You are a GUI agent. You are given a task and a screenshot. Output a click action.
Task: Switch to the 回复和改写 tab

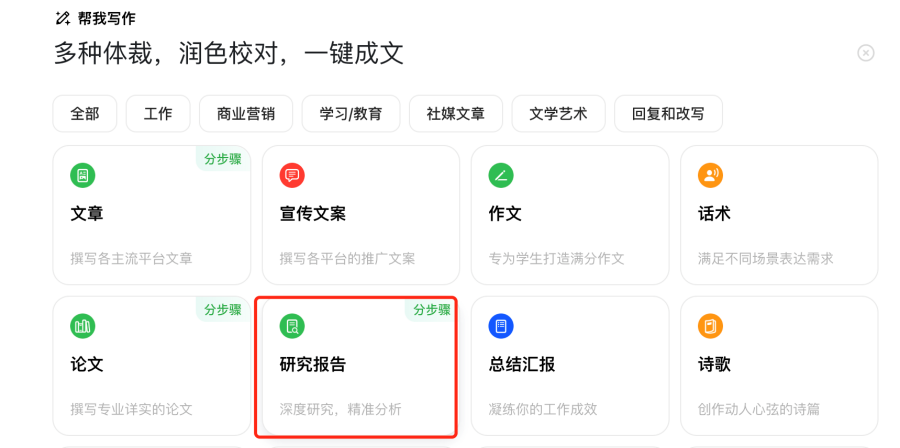tap(668, 114)
